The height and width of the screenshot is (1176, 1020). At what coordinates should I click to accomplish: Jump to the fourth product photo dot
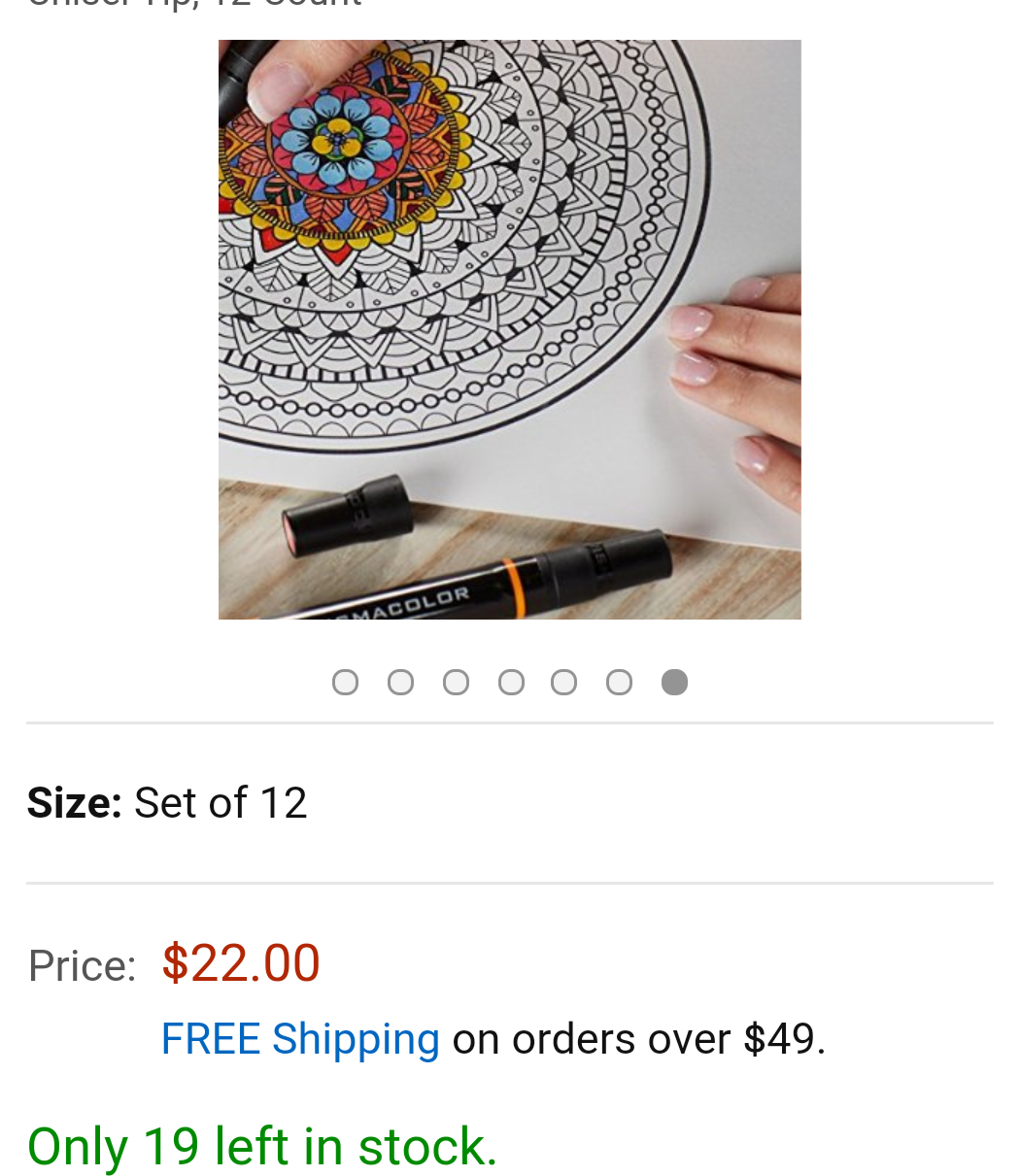pyautogui.click(x=511, y=683)
